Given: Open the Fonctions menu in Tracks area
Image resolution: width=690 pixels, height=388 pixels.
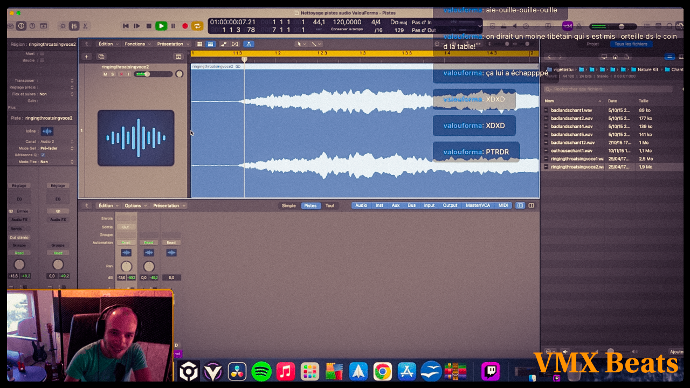Looking at the screenshot, I should [x=137, y=44].
